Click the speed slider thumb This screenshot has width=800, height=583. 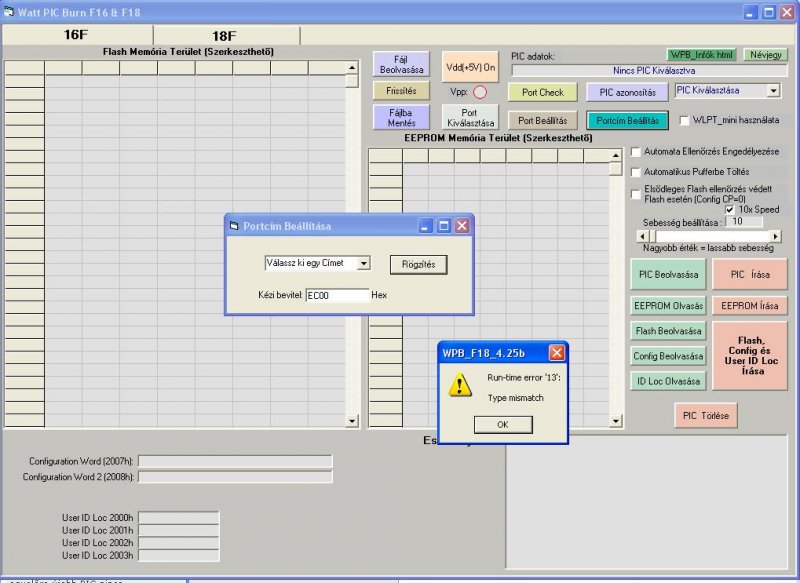pyautogui.click(x=653, y=236)
